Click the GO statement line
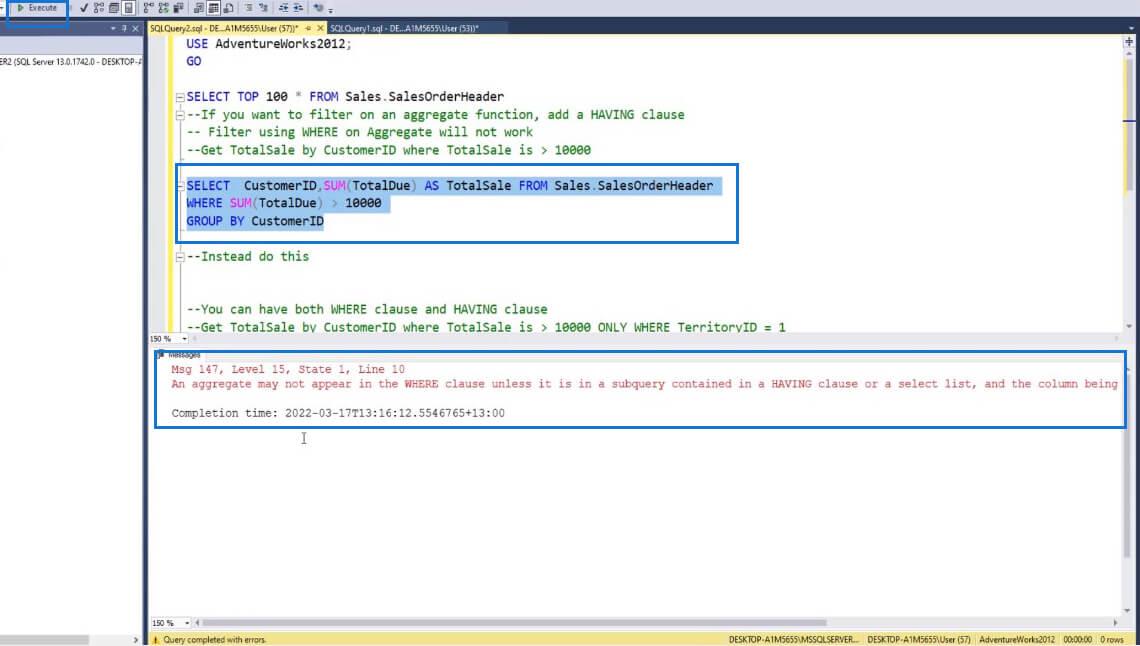Image resolution: width=1140 pixels, height=646 pixels. tap(193, 61)
